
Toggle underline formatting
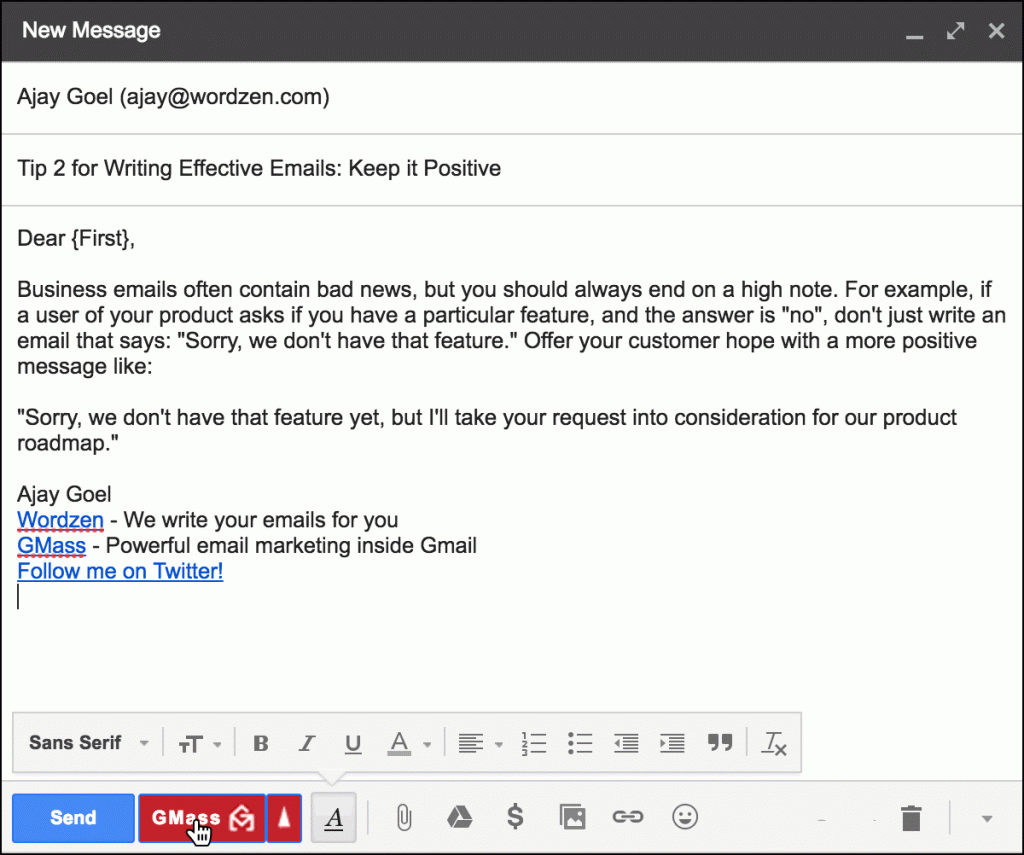[x=353, y=743]
